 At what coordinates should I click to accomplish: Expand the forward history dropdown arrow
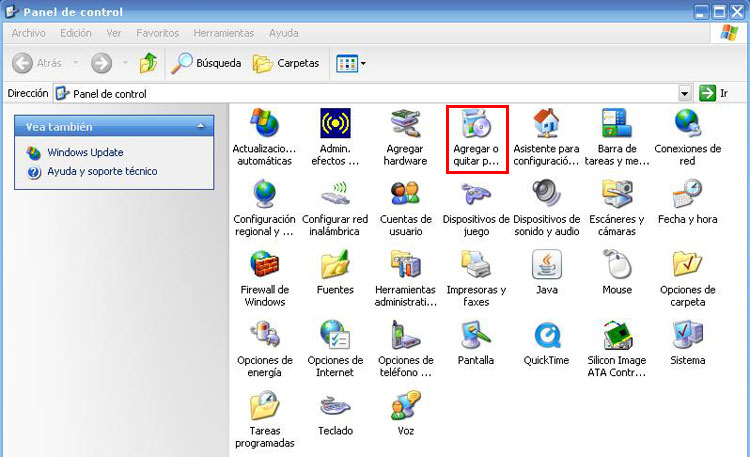click(x=125, y=63)
